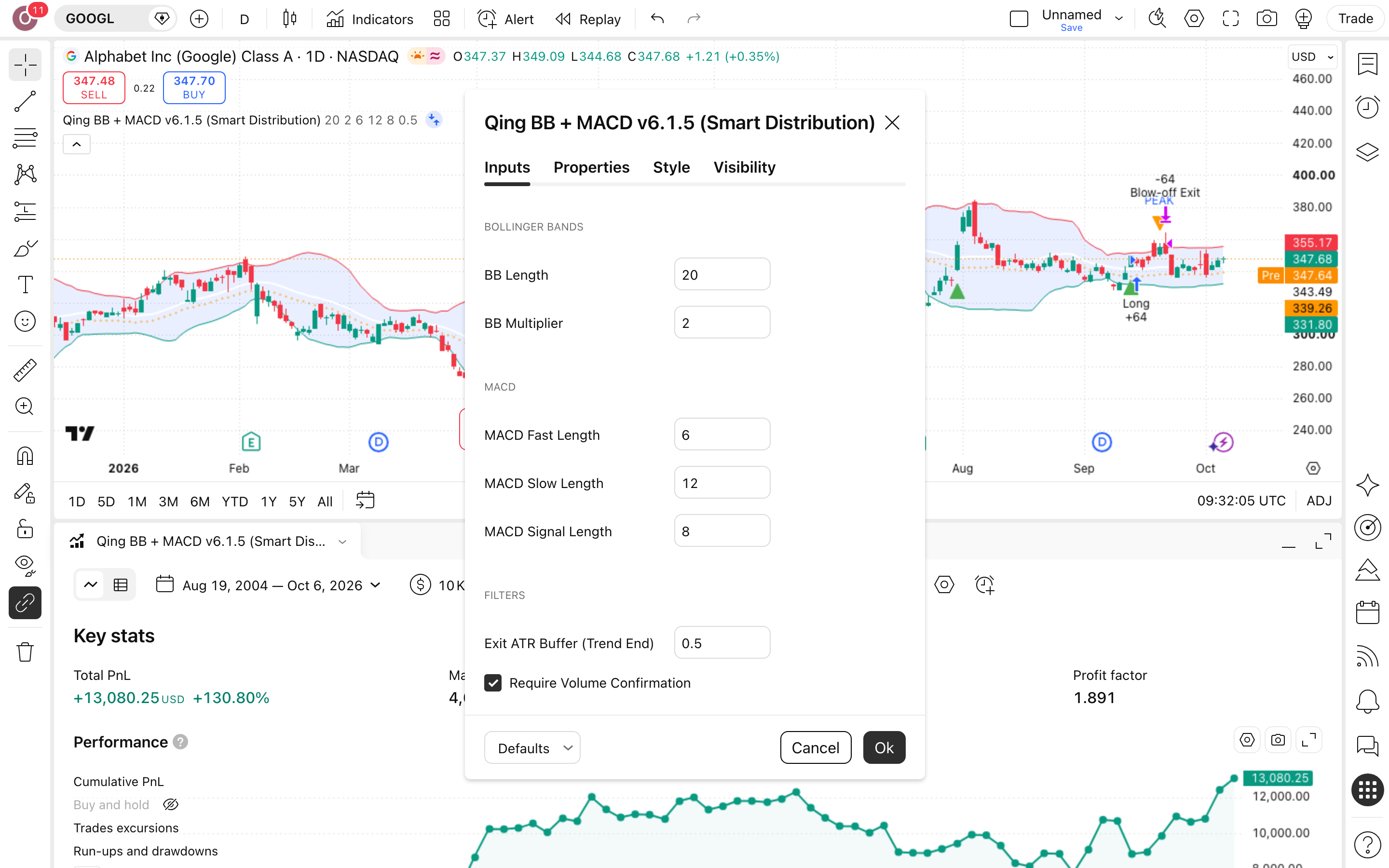This screenshot has width=1389, height=868.
Task: Open the go-to-date calendar icon
Action: 365,500
